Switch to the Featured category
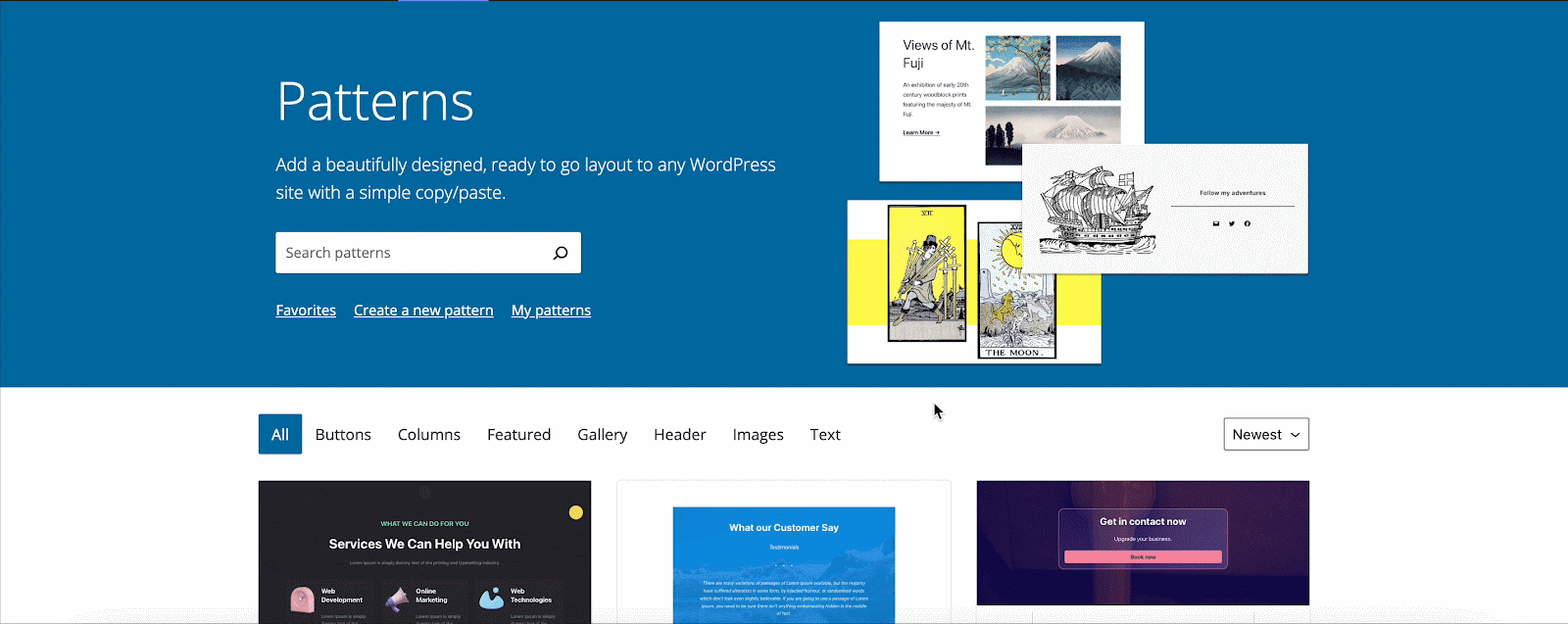The height and width of the screenshot is (624, 1568). [518, 434]
